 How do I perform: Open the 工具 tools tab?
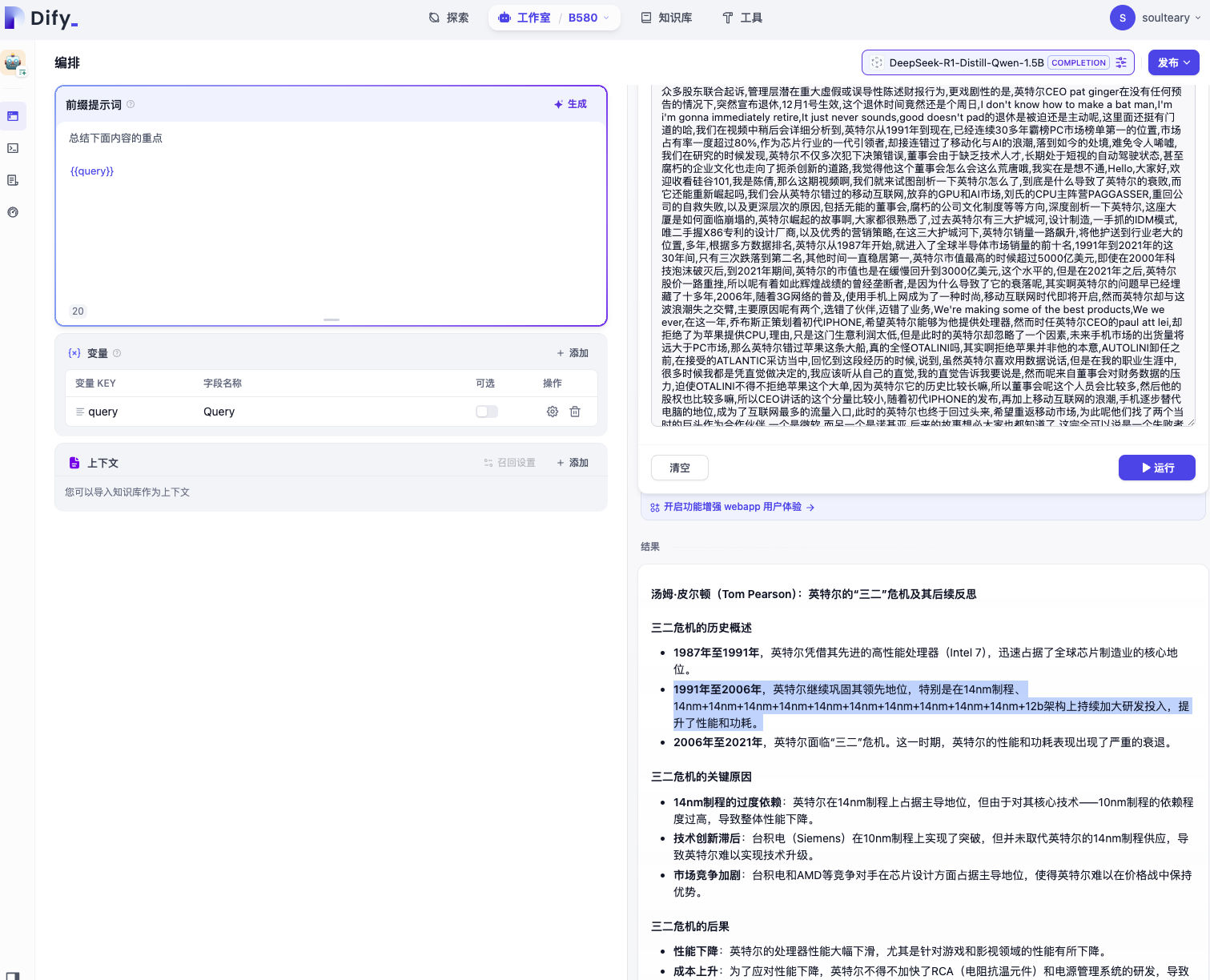[x=742, y=18]
